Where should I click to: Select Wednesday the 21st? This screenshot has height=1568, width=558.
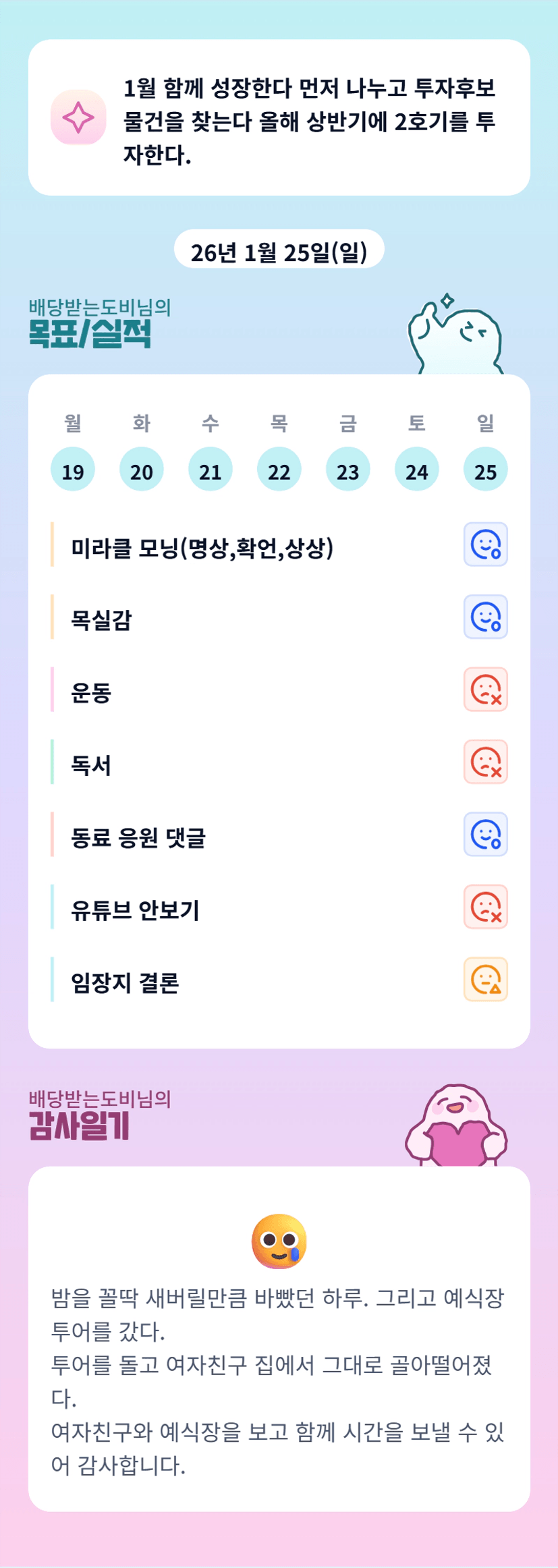click(x=211, y=470)
